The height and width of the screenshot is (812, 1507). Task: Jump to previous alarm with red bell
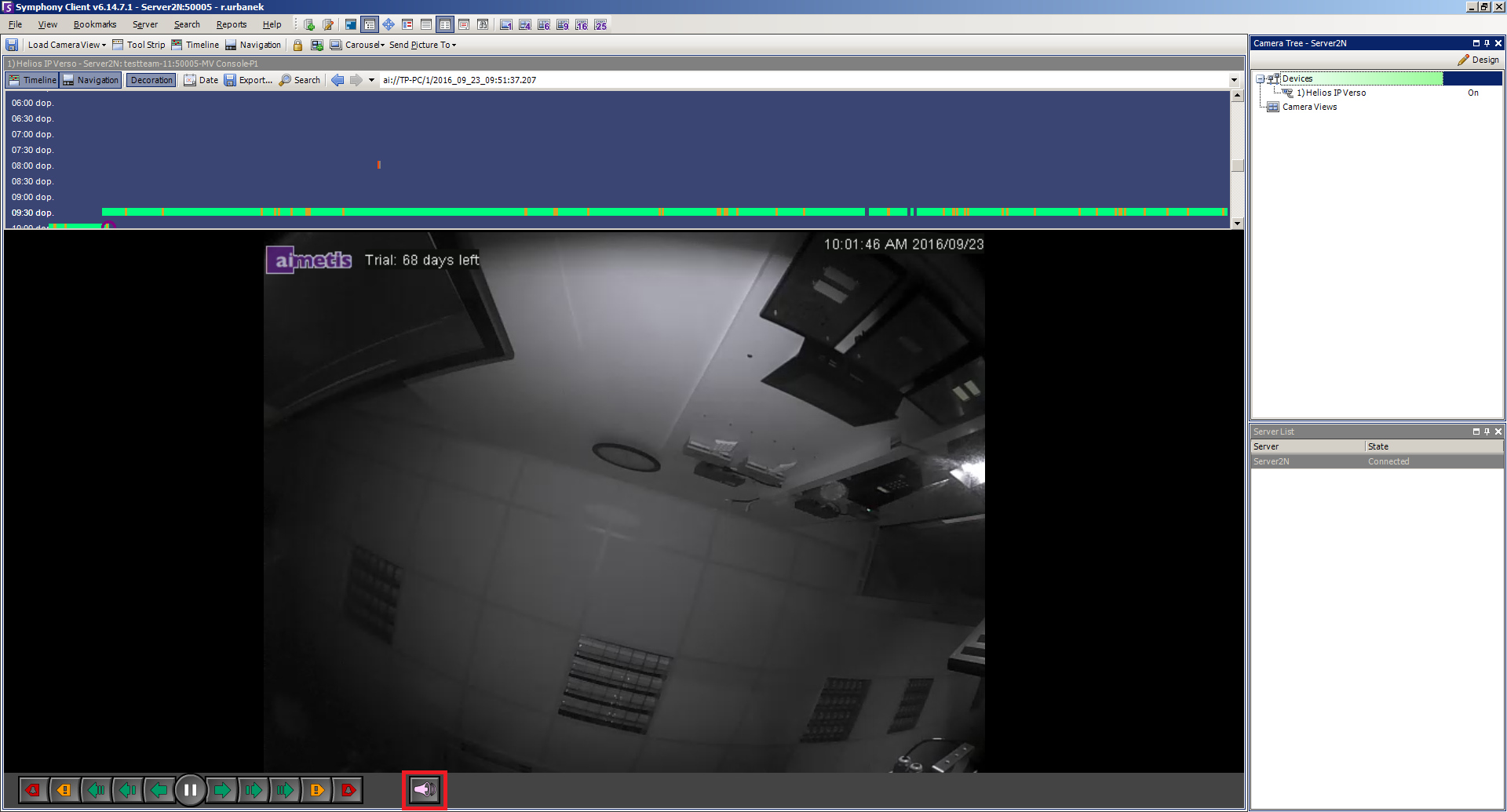tap(33, 790)
